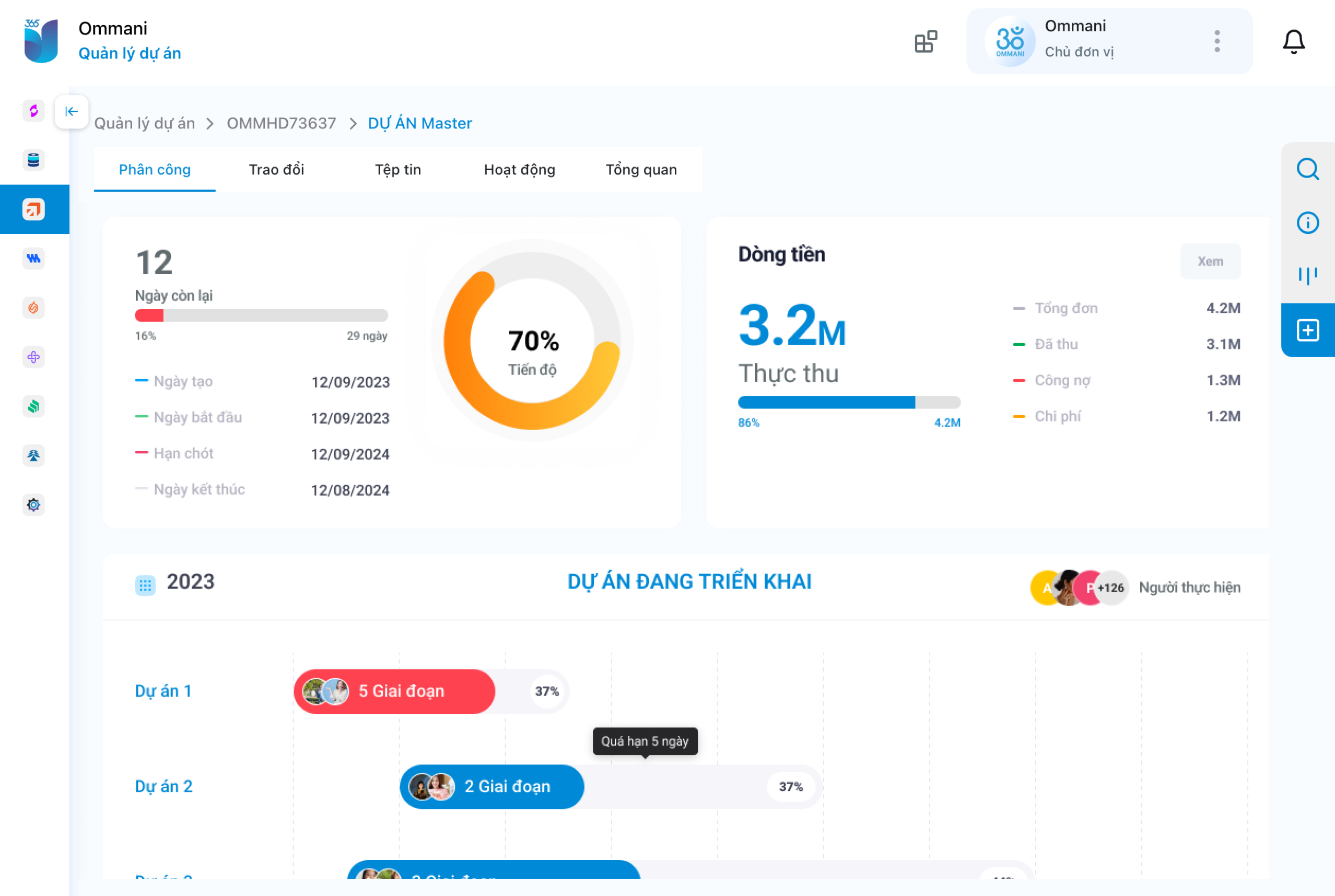
Task: Switch to the Trao đổi tab
Action: [276, 170]
